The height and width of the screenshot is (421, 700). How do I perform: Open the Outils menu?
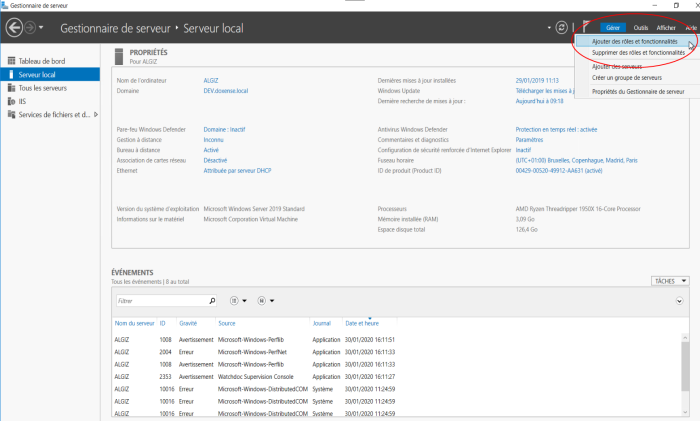[641, 28]
